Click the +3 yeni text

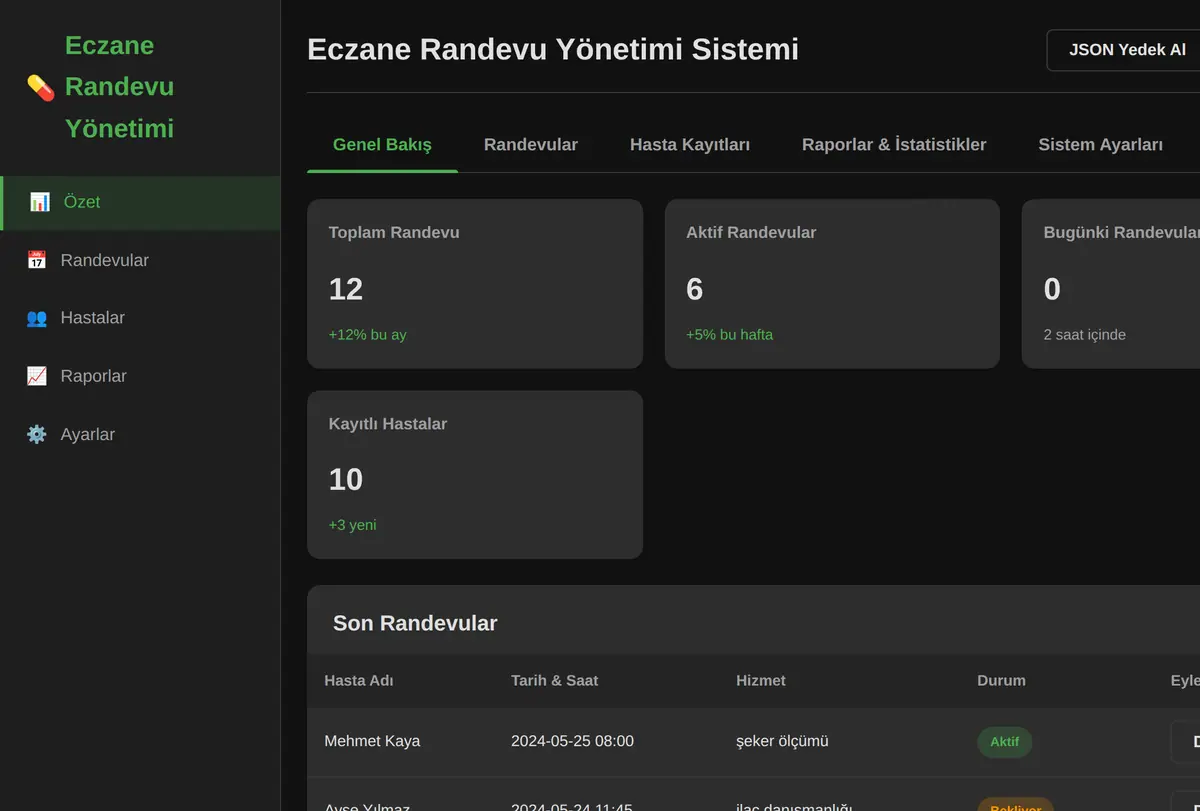click(x=352, y=525)
